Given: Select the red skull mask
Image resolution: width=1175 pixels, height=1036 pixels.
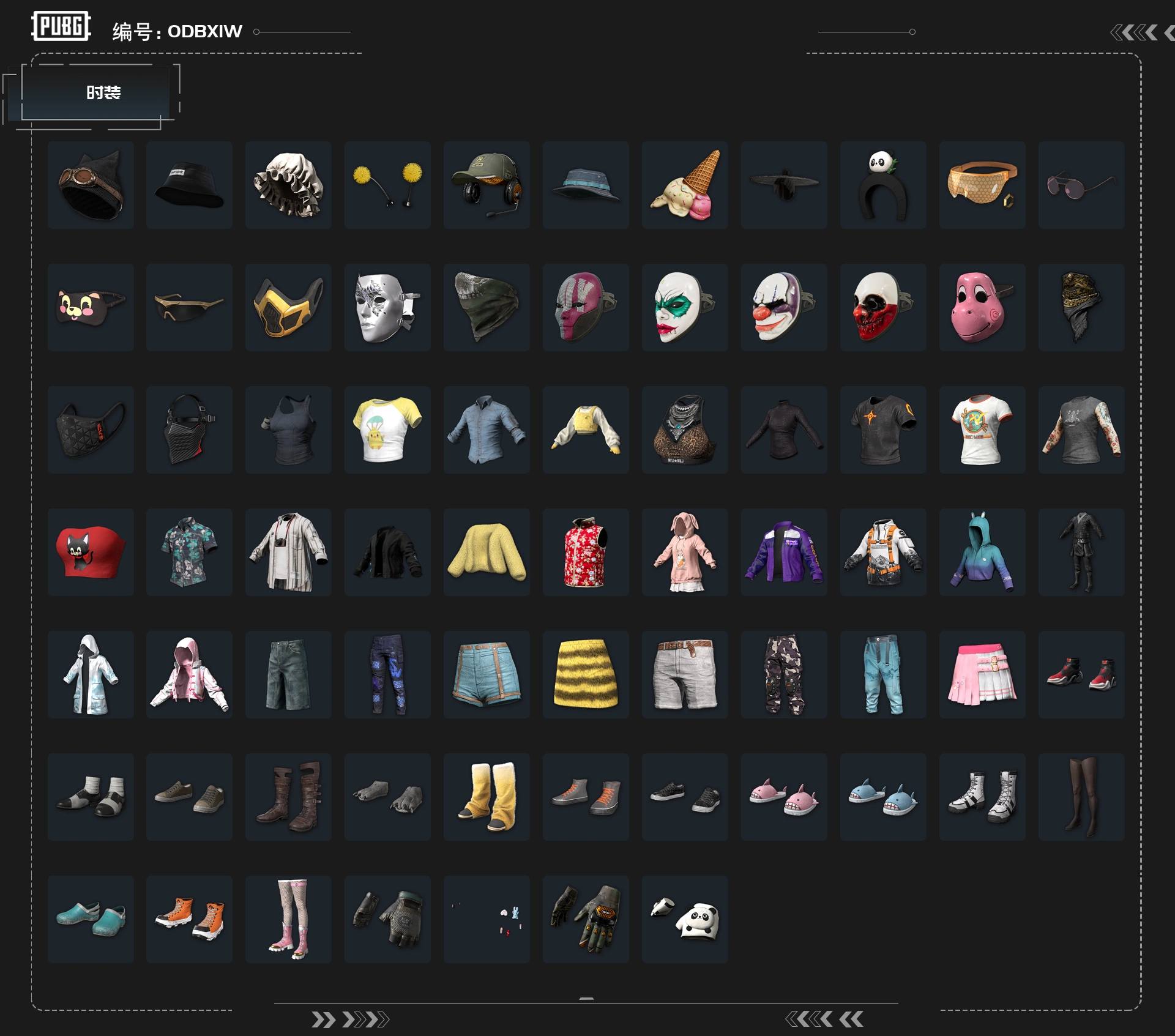Looking at the screenshot, I should click(x=883, y=307).
